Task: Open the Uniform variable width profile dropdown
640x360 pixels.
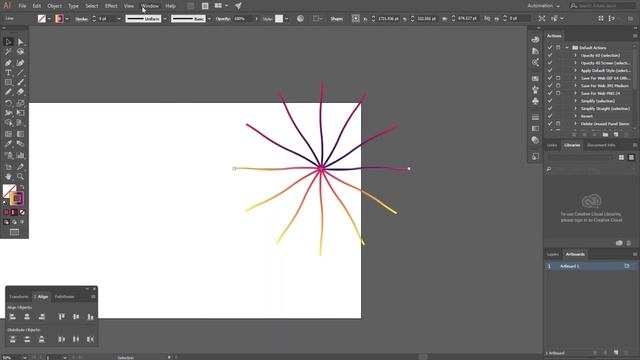Action: 165,19
